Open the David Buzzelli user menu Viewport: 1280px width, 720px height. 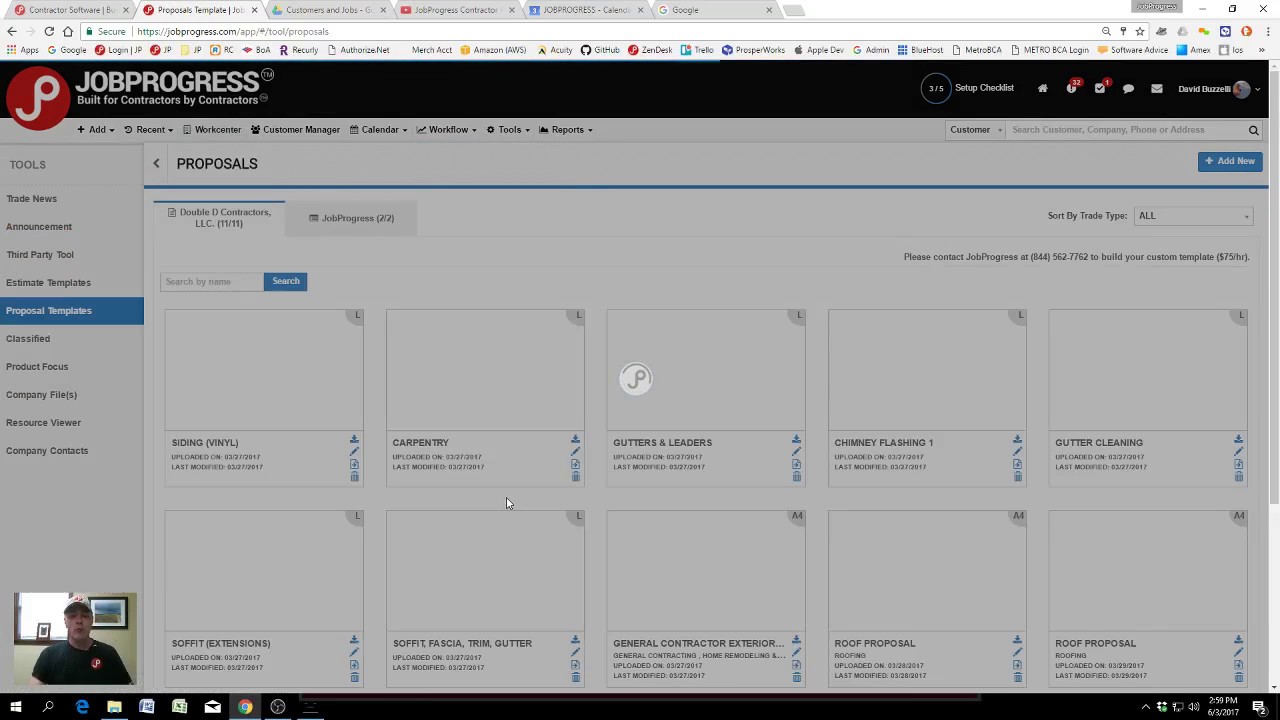pos(1219,89)
